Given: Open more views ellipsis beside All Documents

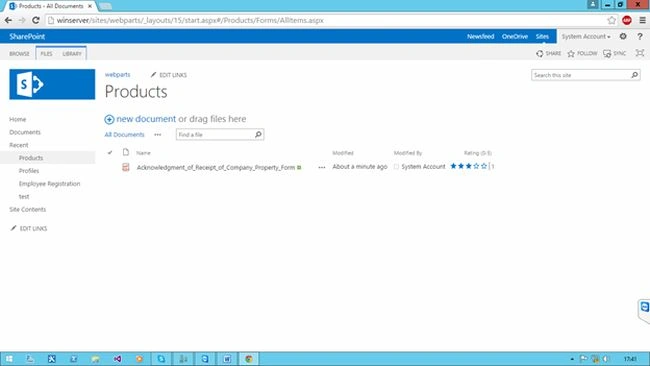Looking at the screenshot, I should (158, 135).
